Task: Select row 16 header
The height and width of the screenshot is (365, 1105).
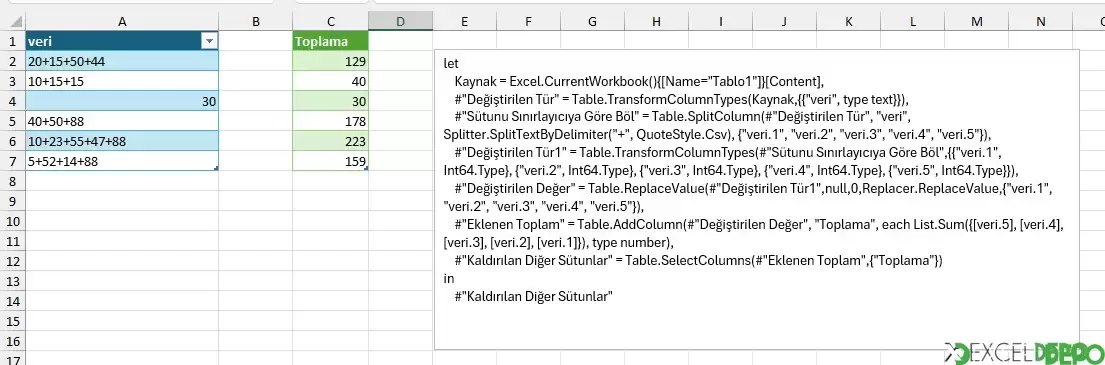Action: point(12,341)
